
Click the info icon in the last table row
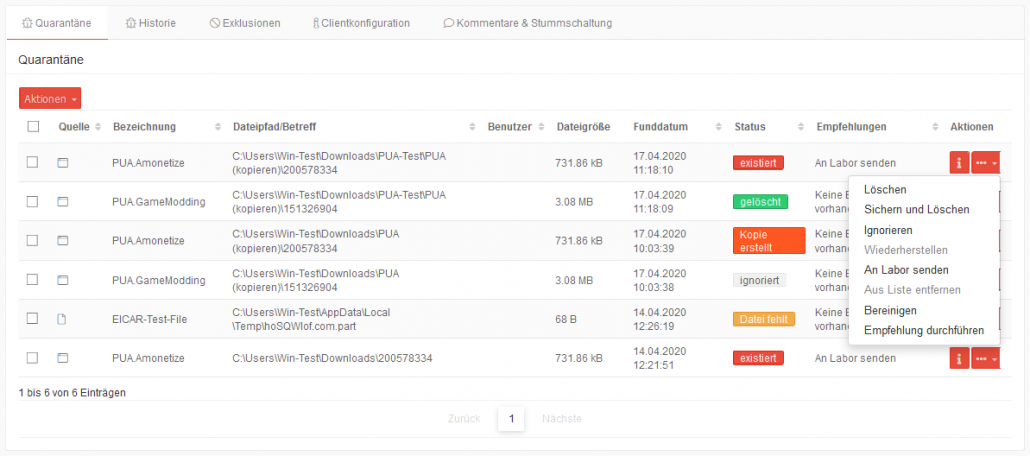959,358
